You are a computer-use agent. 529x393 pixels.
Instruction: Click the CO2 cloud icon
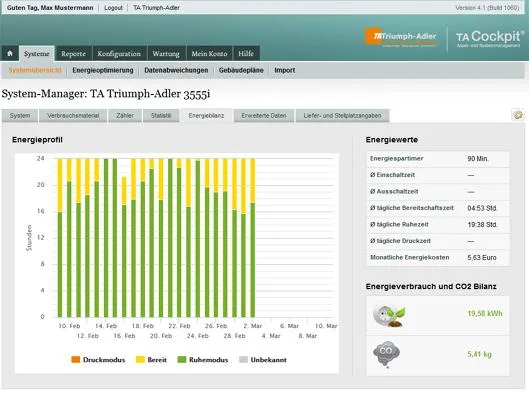click(x=386, y=355)
